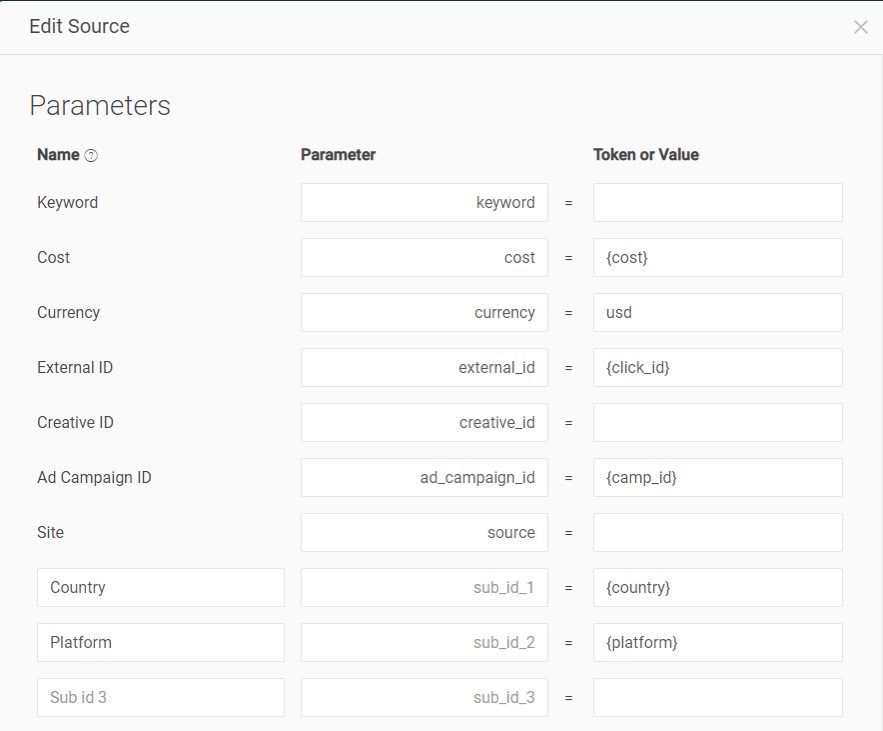Click the cost parameter field
The height and width of the screenshot is (731, 883).
pyautogui.click(x=424, y=257)
